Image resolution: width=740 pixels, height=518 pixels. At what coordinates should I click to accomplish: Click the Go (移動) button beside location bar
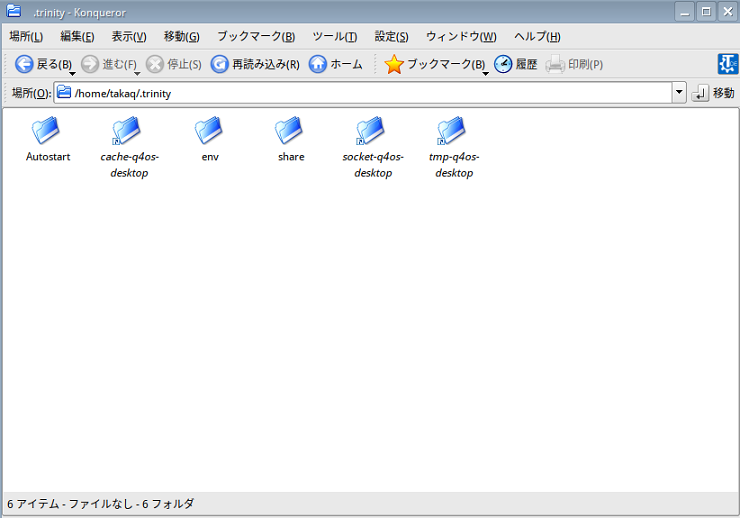coord(713,93)
